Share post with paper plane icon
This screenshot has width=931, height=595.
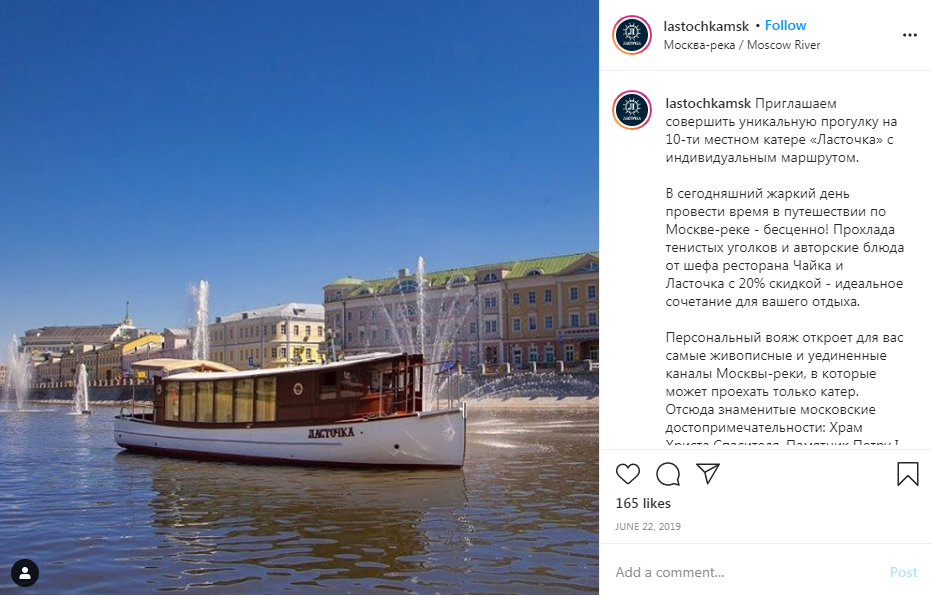point(708,473)
